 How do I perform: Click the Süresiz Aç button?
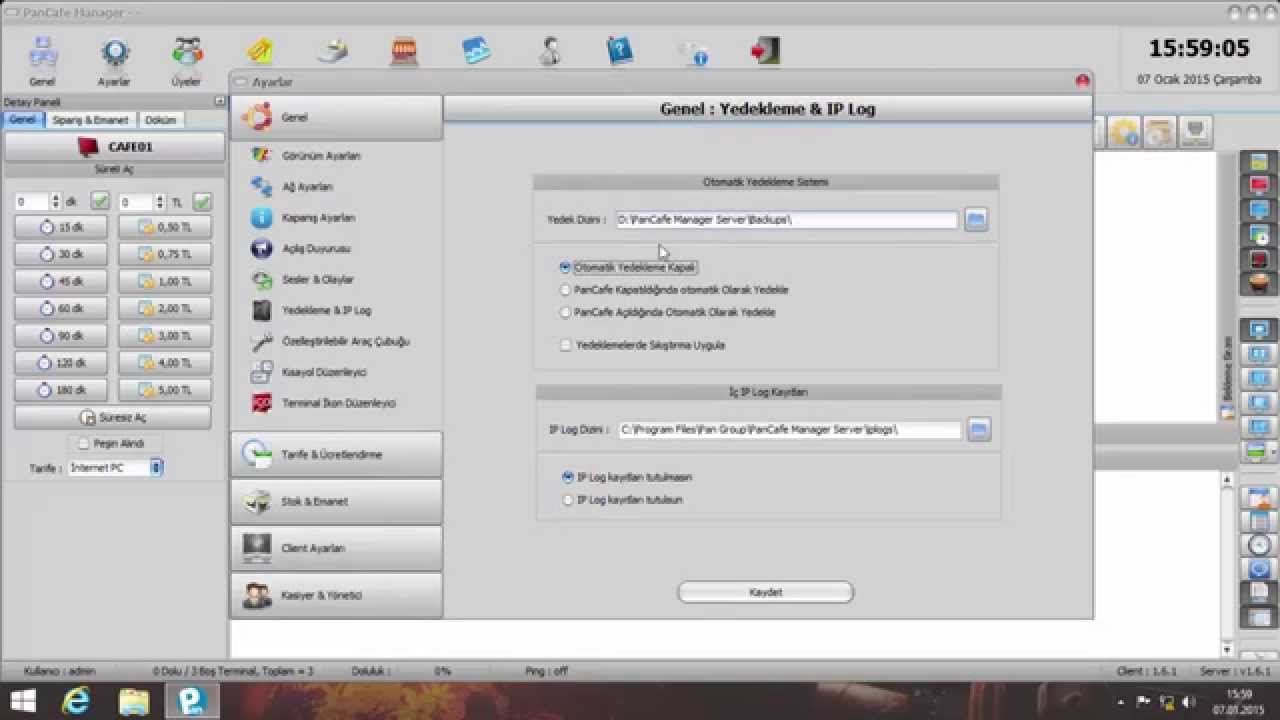point(112,417)
